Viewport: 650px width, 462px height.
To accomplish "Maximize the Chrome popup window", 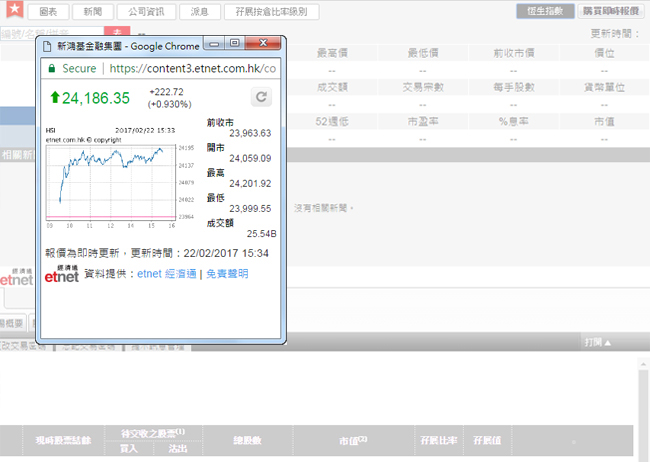I will (235, 43).
